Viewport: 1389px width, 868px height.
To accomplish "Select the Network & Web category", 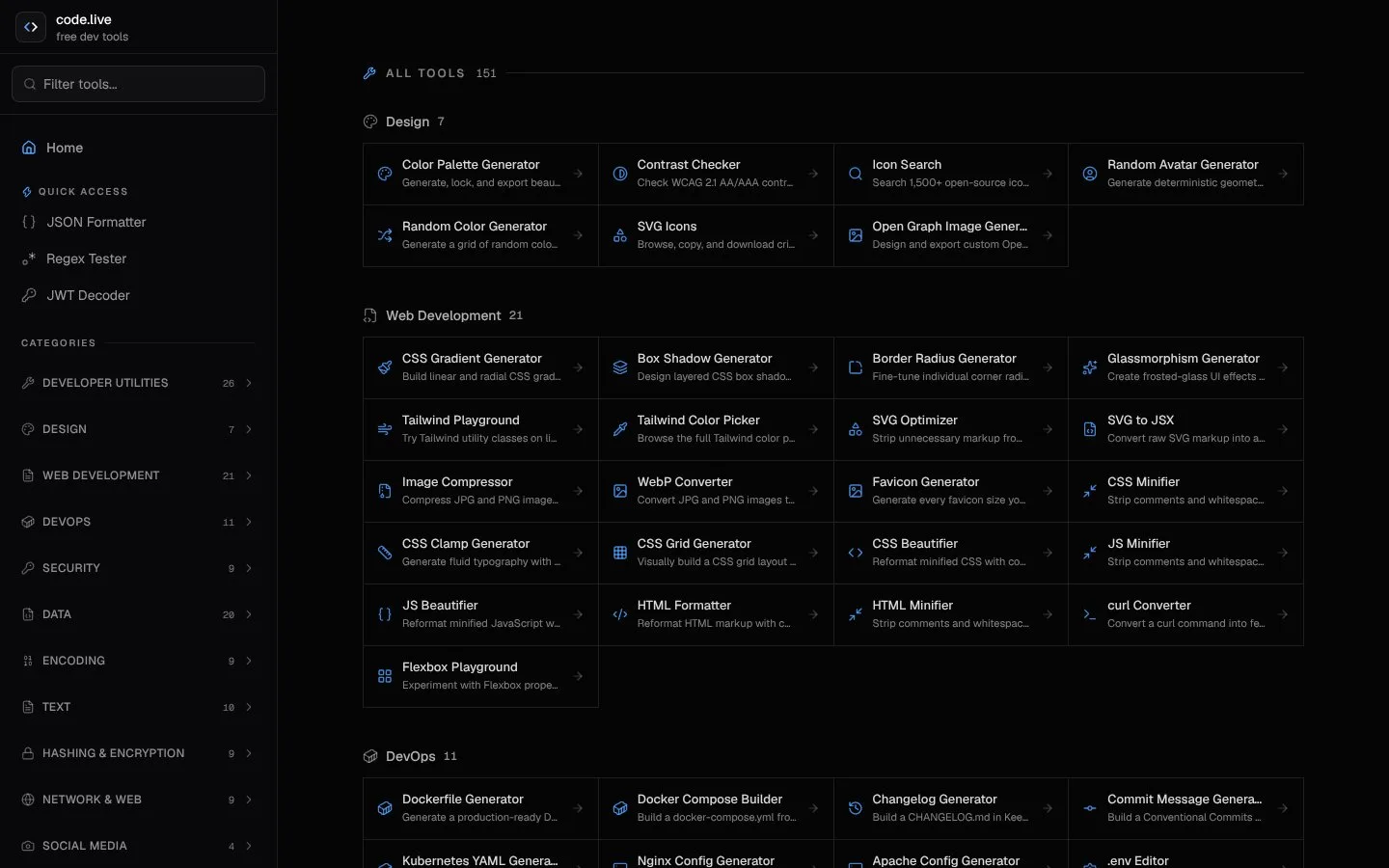I will [138, 800].
